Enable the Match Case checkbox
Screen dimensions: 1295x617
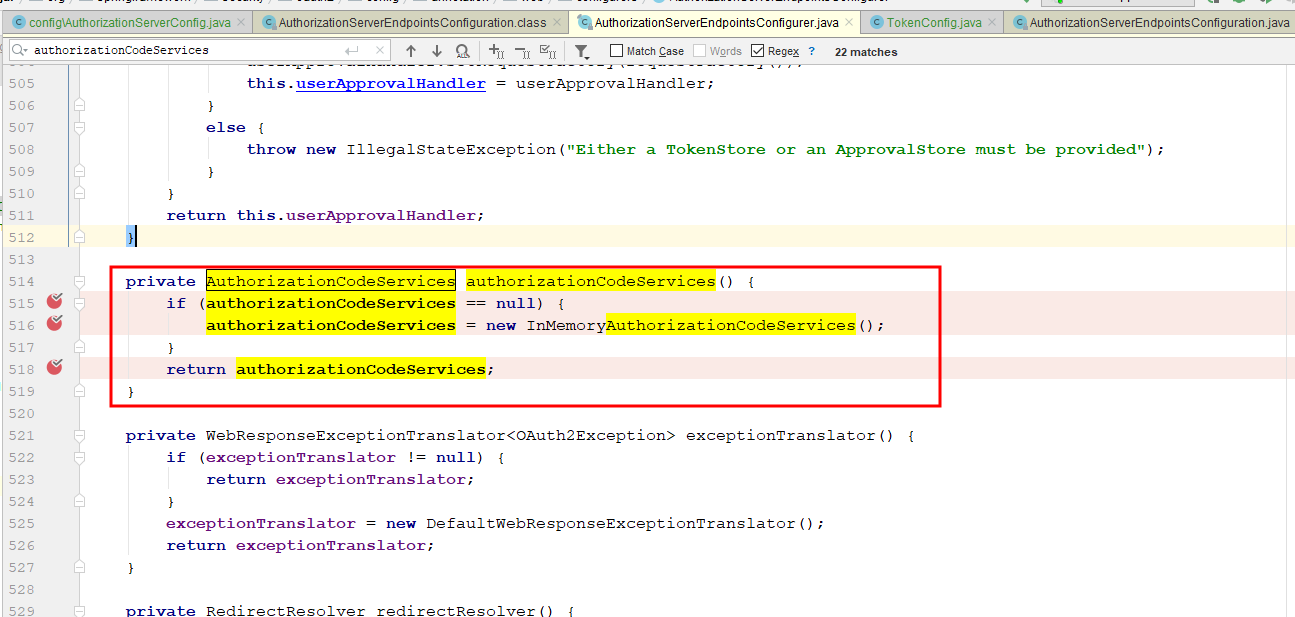point(618,51)
